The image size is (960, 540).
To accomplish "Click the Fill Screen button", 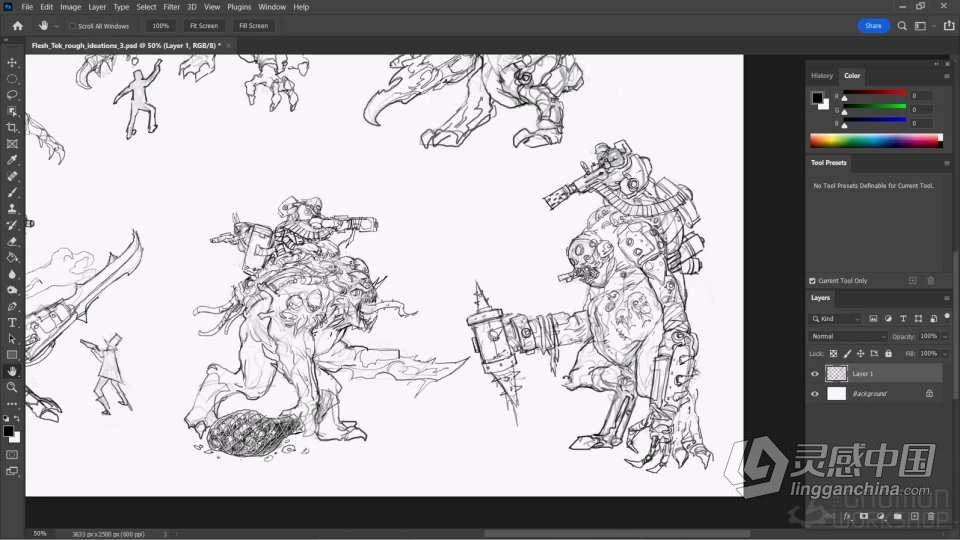I will (x=253, y=26).
